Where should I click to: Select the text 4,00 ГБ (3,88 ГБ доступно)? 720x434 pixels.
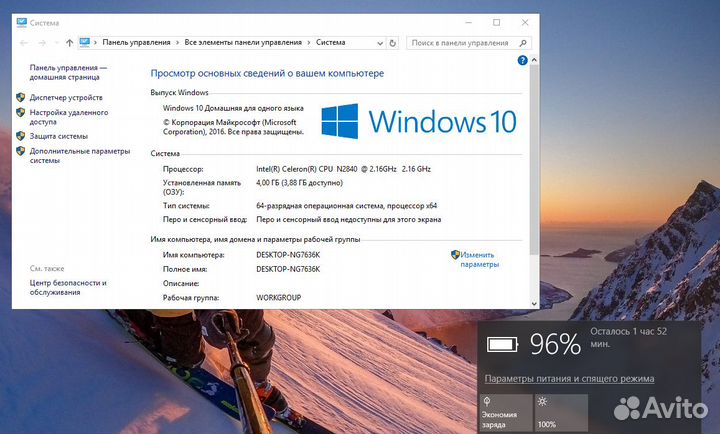tap(299, 183)
